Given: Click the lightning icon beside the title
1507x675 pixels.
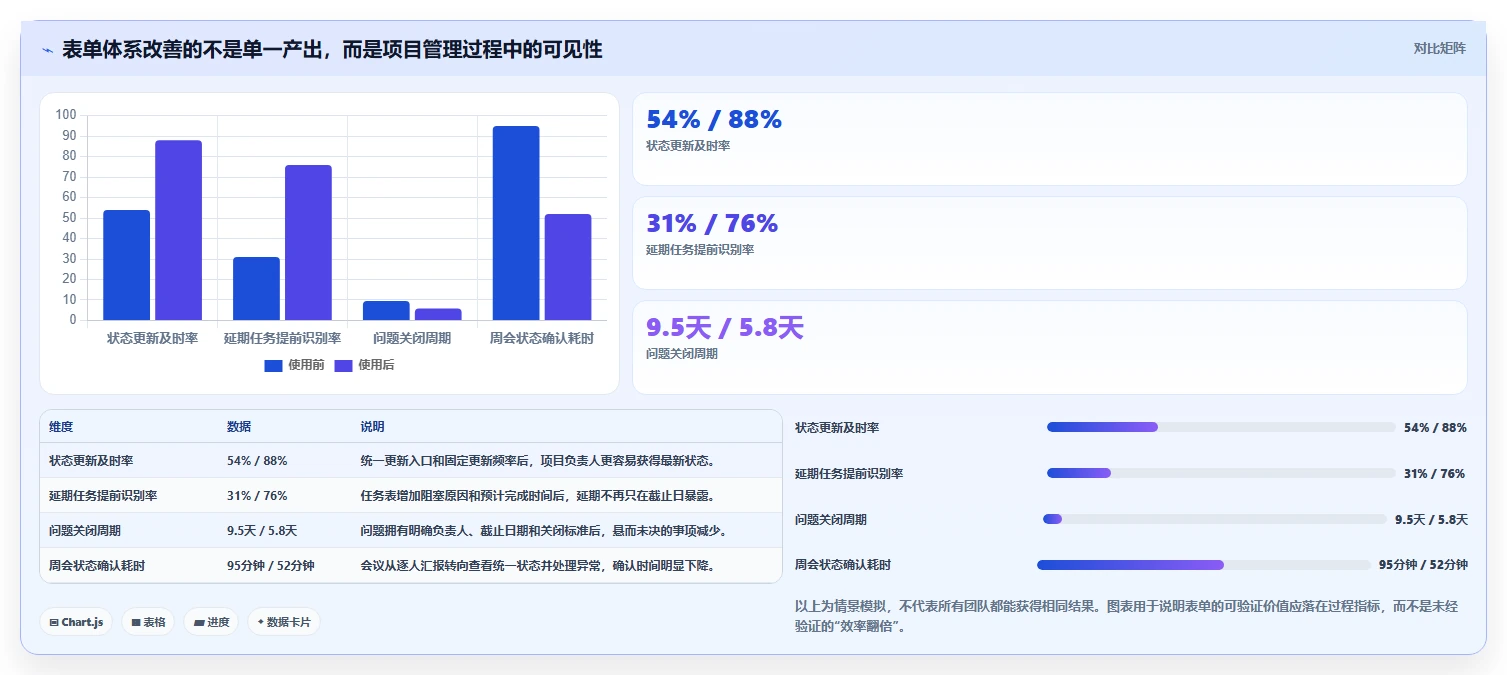Looking at the screenshot, I should 47,50.
